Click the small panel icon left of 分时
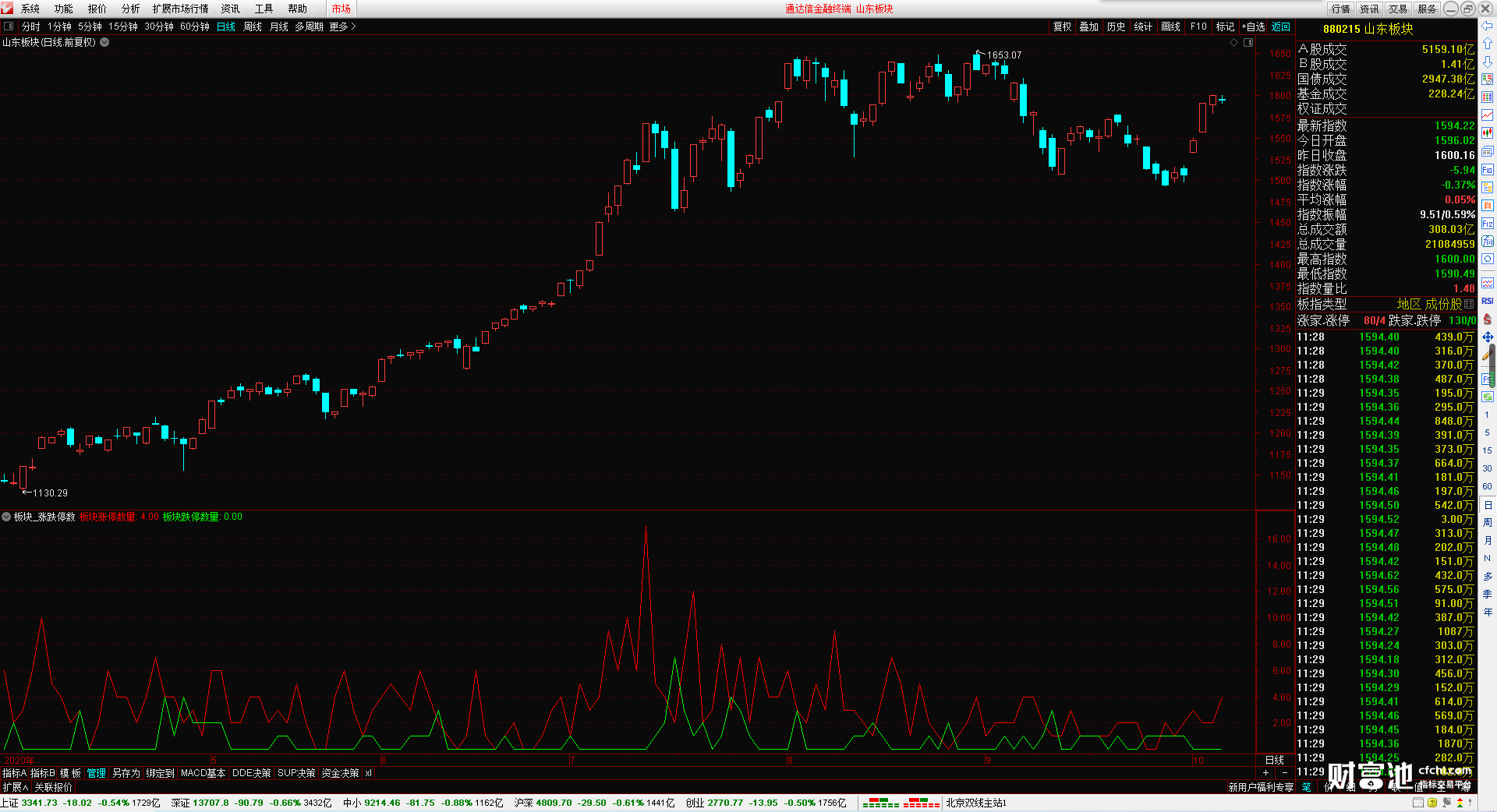 (x=9, y=26)
